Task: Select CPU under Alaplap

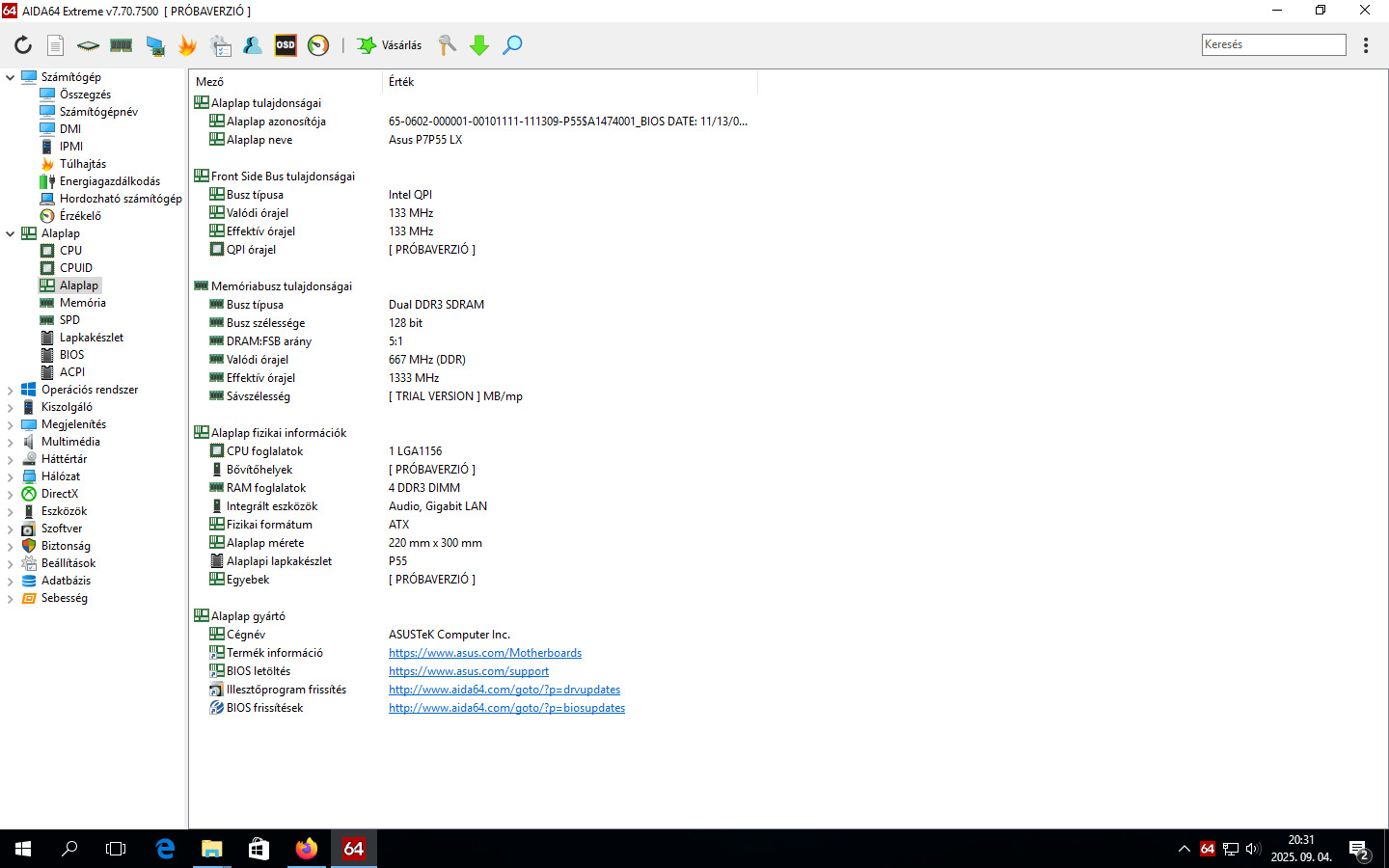Action: 70,251
